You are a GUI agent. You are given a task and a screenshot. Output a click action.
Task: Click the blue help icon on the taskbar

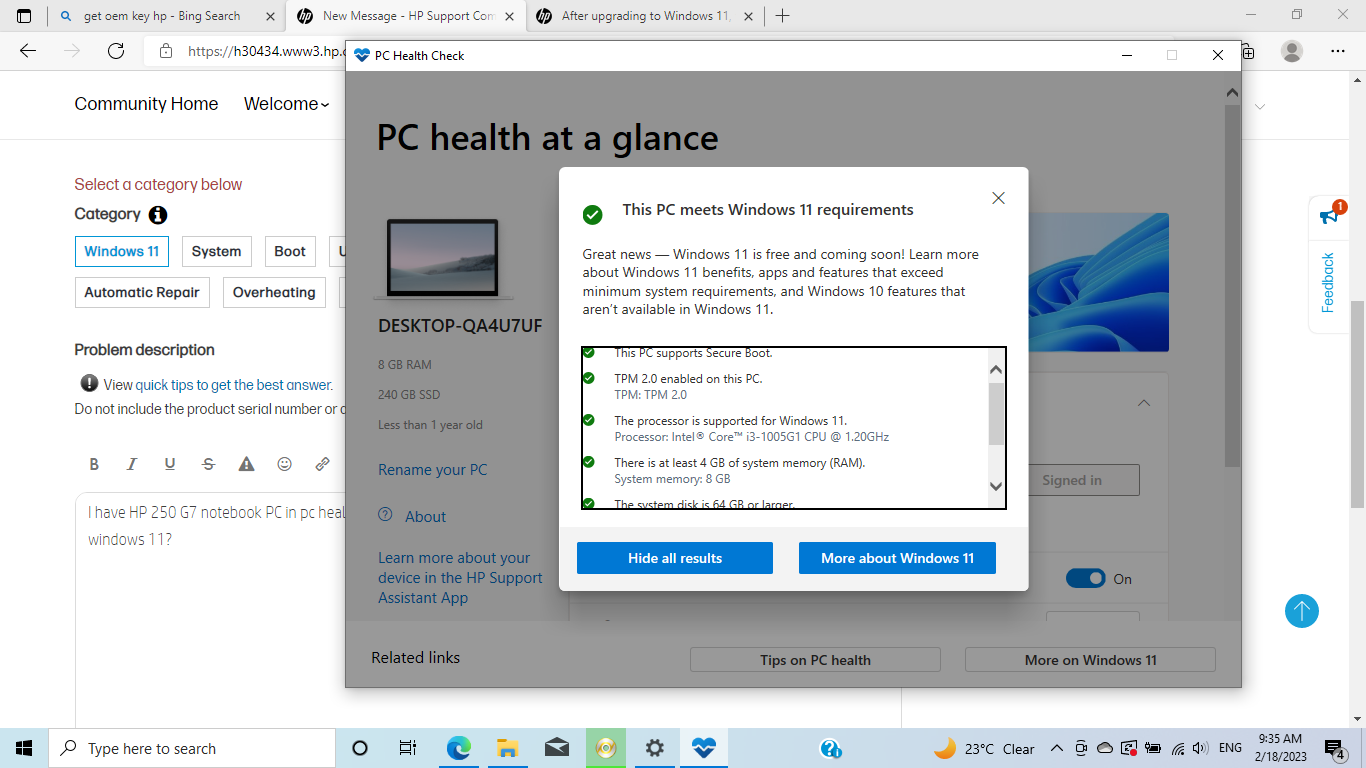pyautogui.click(x=830, y=748)
